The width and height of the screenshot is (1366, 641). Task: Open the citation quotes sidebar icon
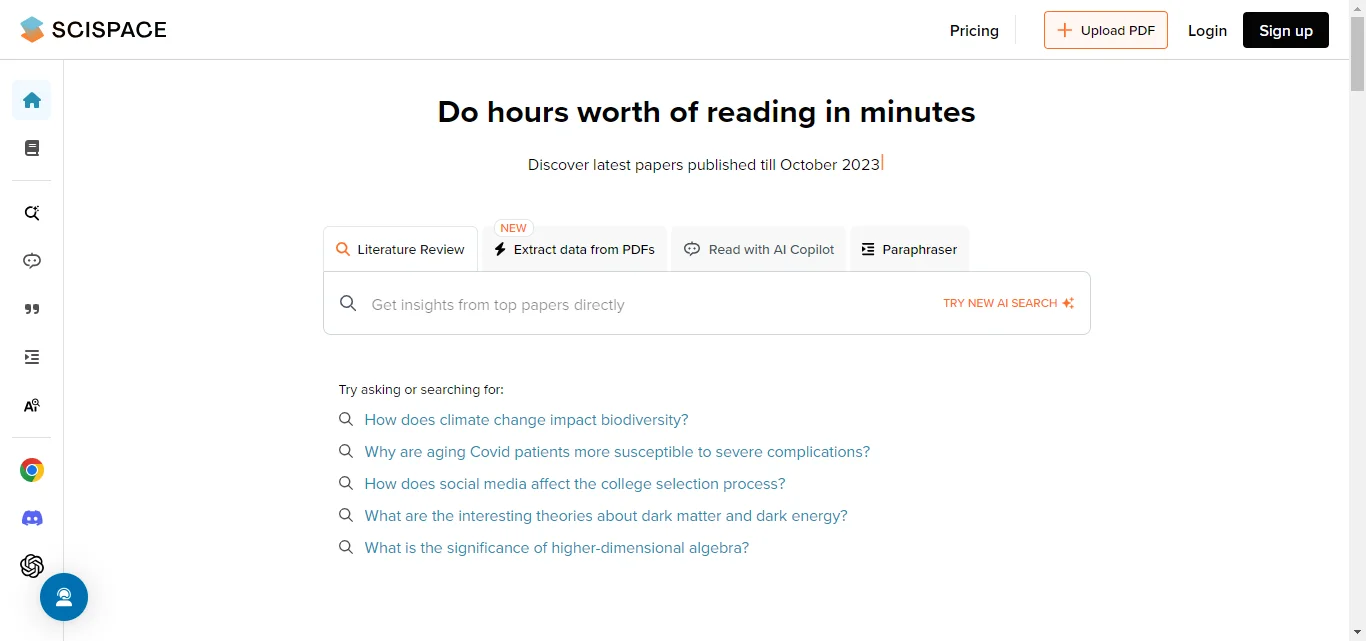(x=32, y=309)
